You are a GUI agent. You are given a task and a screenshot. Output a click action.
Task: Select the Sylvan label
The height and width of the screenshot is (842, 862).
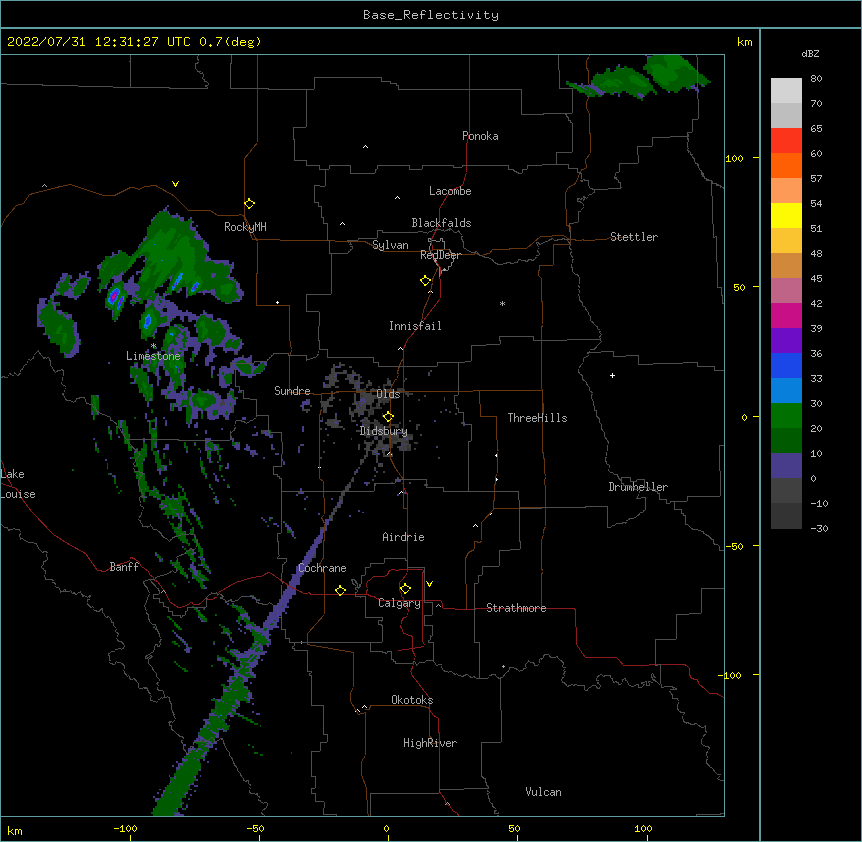390,245
